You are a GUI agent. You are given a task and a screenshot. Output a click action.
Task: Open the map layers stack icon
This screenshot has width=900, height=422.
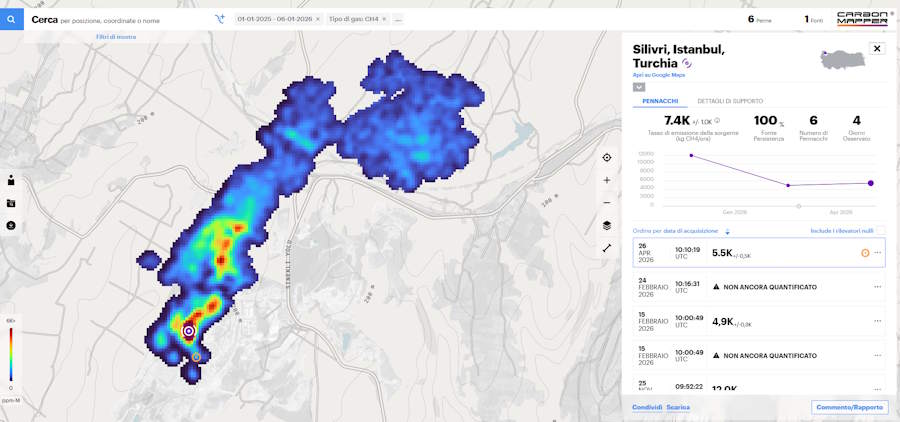(607, 226)
